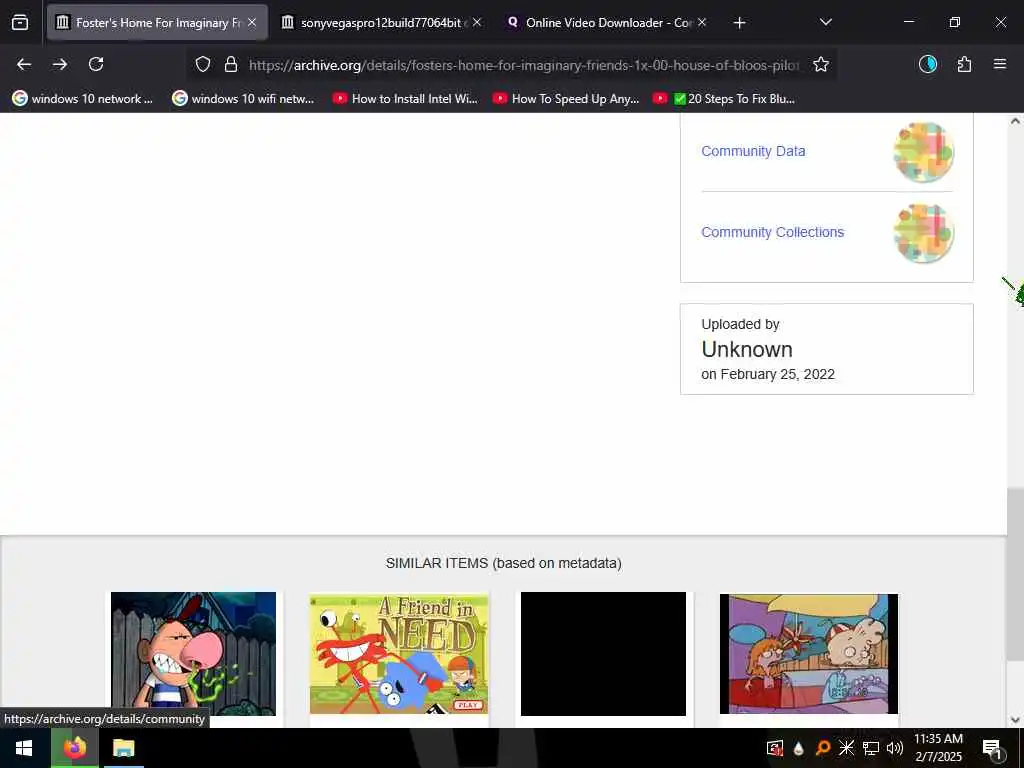List all tabs with the chevron dropdown
Screen dimensions: 1024x768
[825, 22]
